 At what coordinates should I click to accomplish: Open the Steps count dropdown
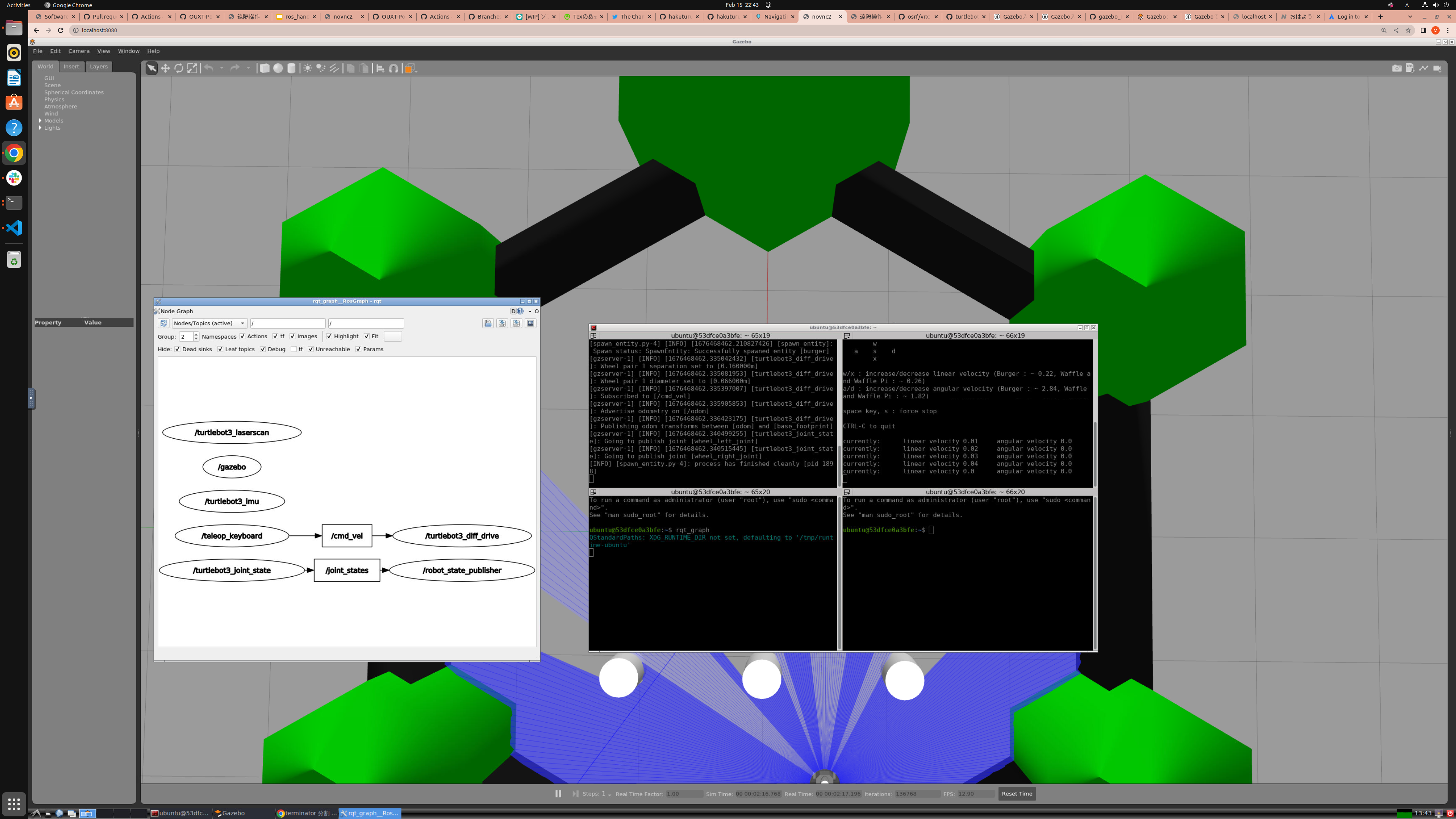tap(609, 795)
